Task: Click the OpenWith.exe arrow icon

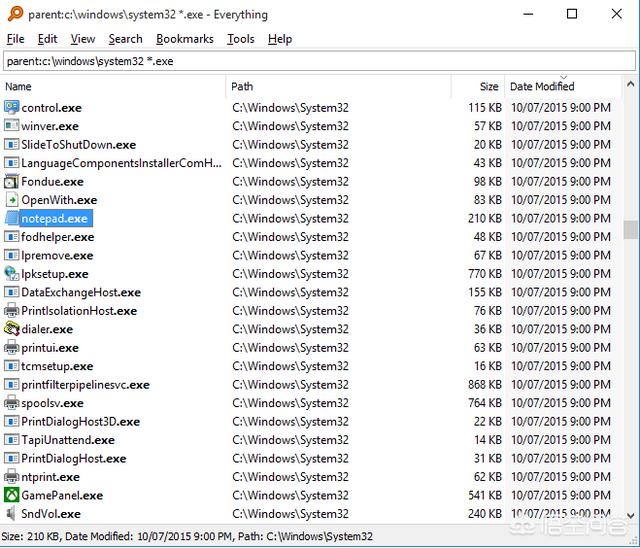Action: tap(12, 200)
